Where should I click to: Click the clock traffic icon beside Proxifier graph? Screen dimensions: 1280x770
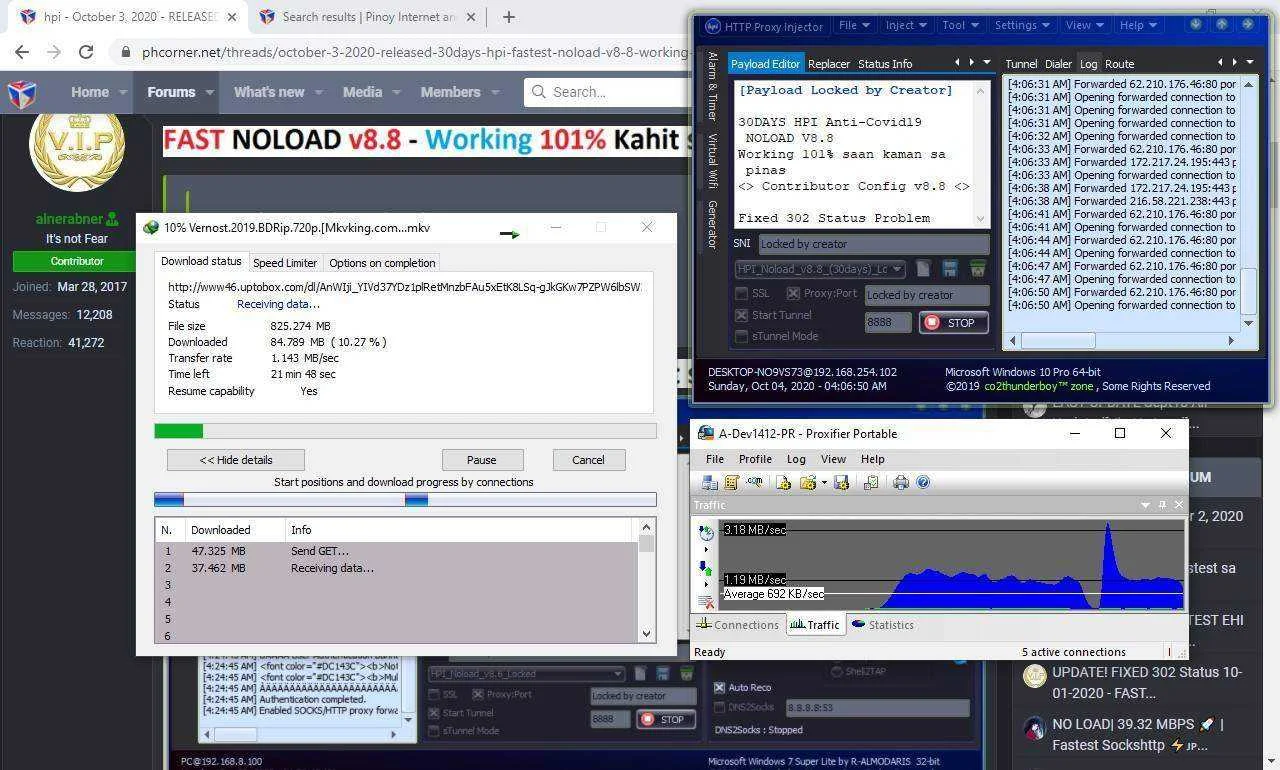point(706,533)
